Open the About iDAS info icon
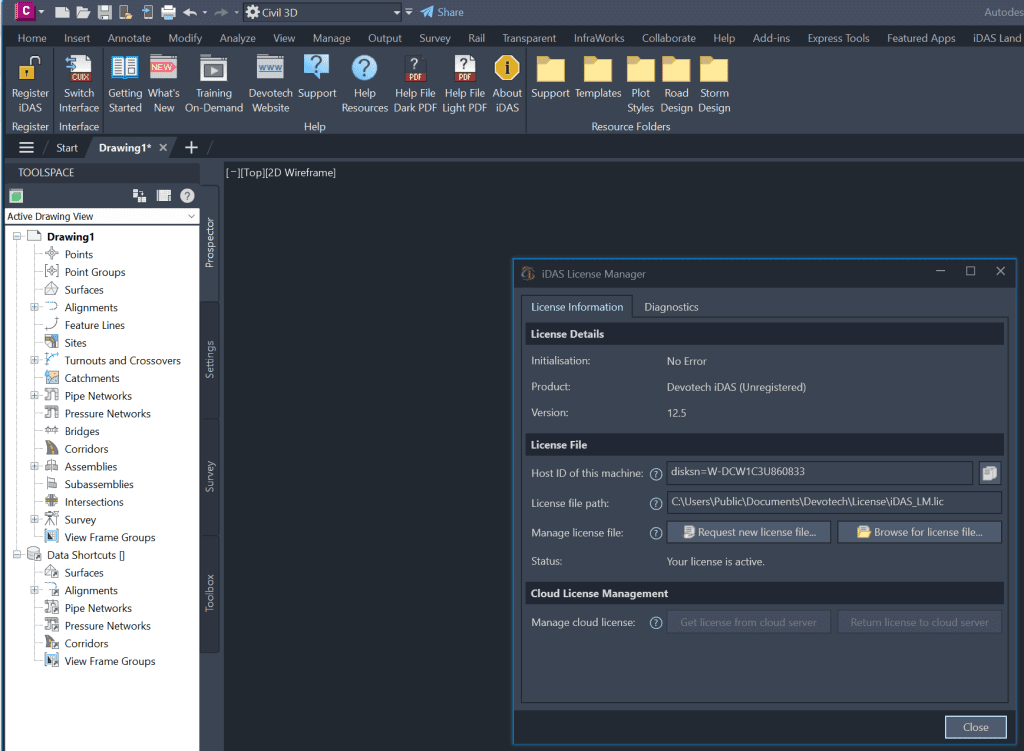1024x751 pixels. click(x=507, y=69)
